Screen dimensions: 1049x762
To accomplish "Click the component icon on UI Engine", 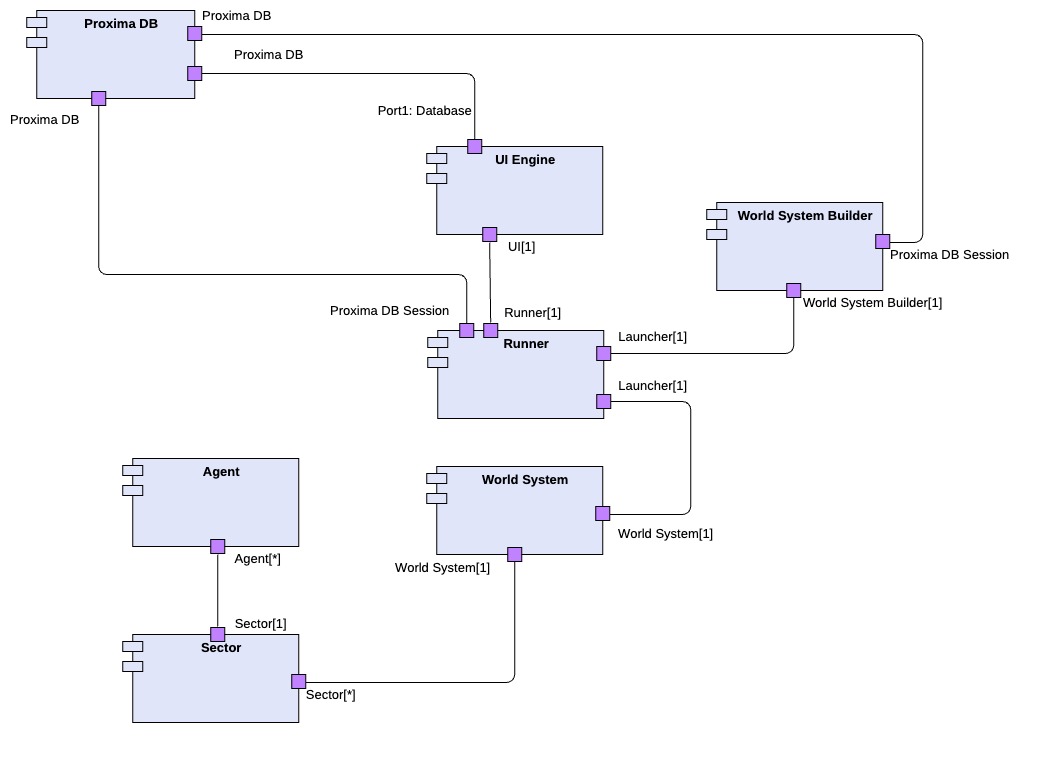I will click(x=437, y=169).
